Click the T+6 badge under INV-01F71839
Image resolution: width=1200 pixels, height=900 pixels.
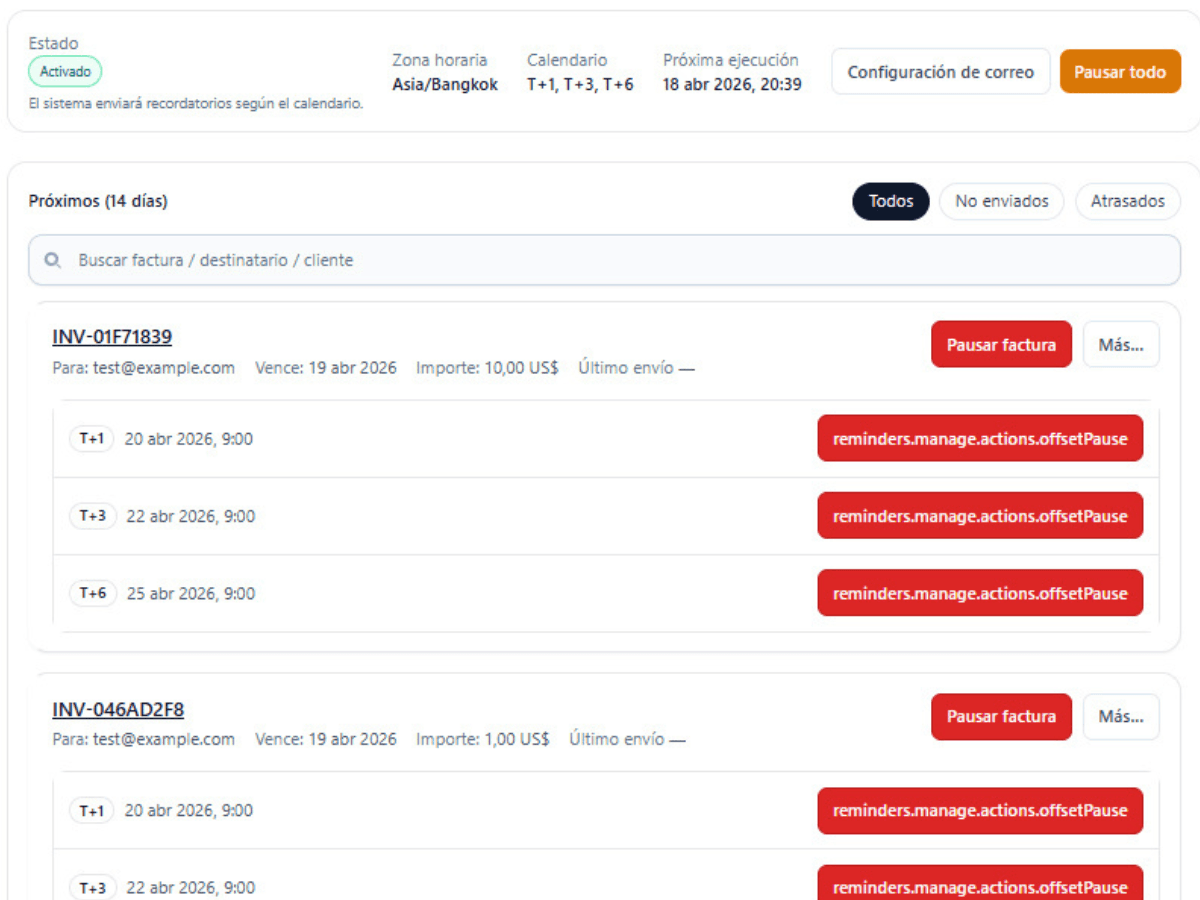coord(93,593)
